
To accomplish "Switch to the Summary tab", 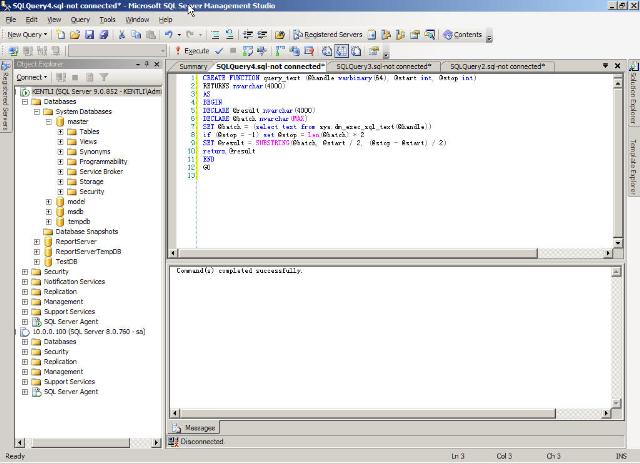I will [x=193, y=66].
